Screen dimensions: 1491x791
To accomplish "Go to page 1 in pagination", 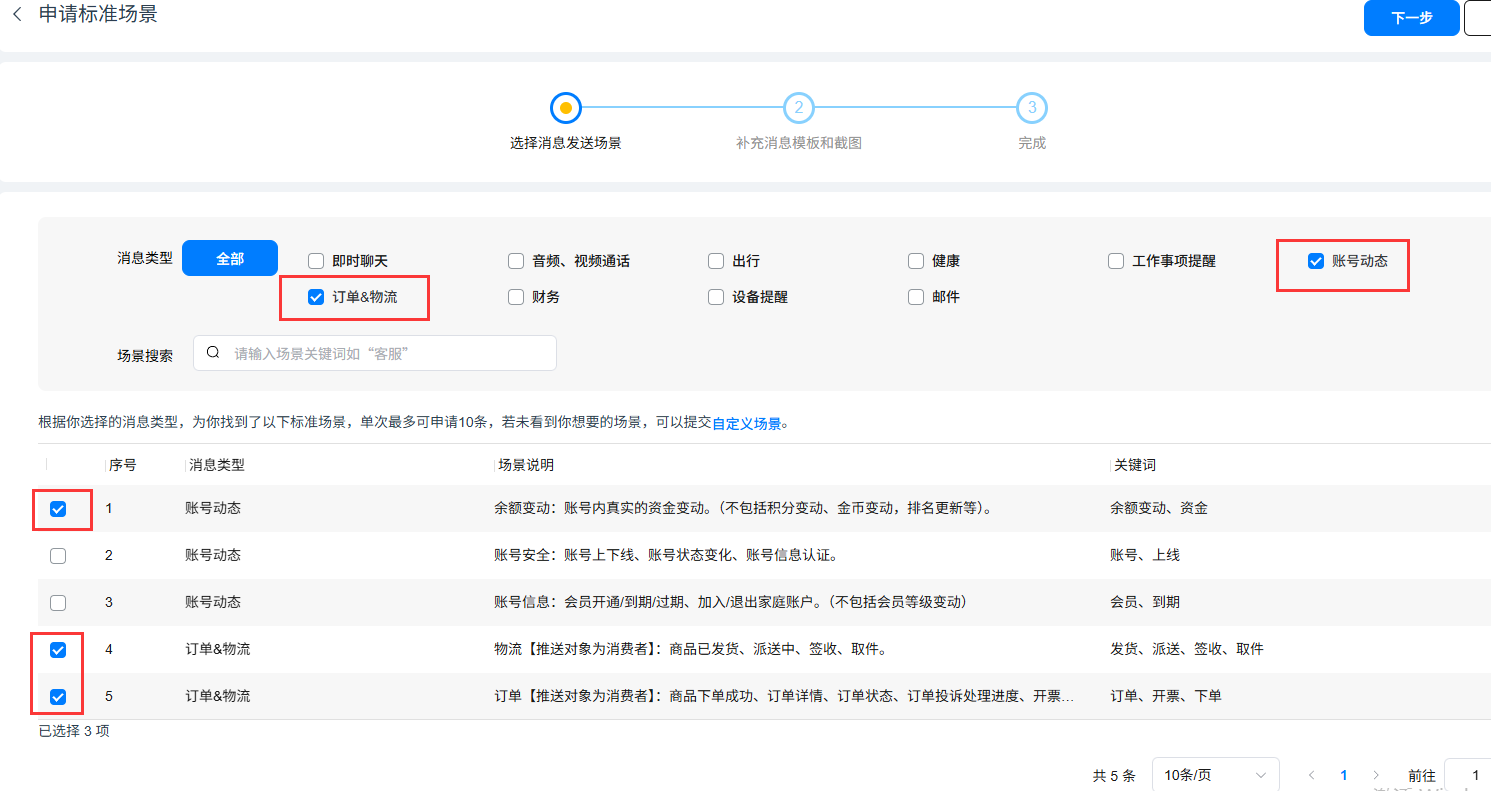I will (1343, 775).
